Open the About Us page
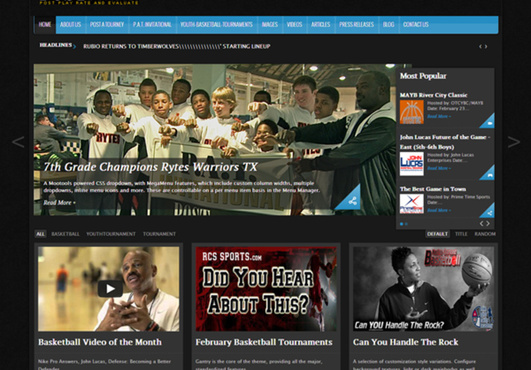The height and width of the screenshot is (370, 531). pos(70,25)
